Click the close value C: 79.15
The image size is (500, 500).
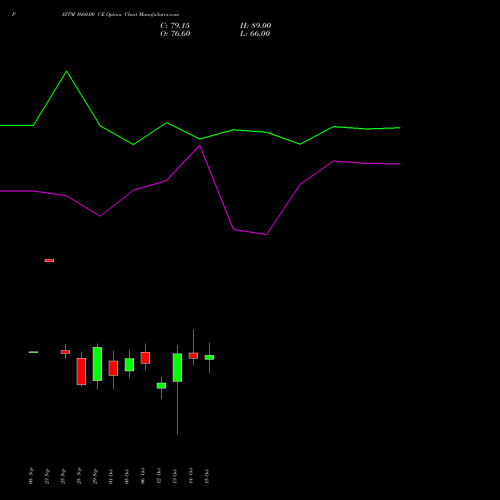[175, 25]
